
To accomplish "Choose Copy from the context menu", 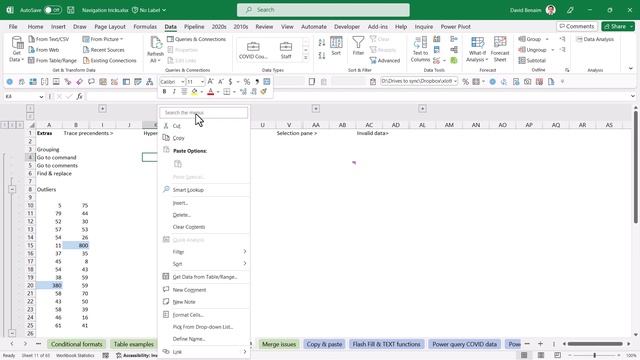I will point(205,138).
